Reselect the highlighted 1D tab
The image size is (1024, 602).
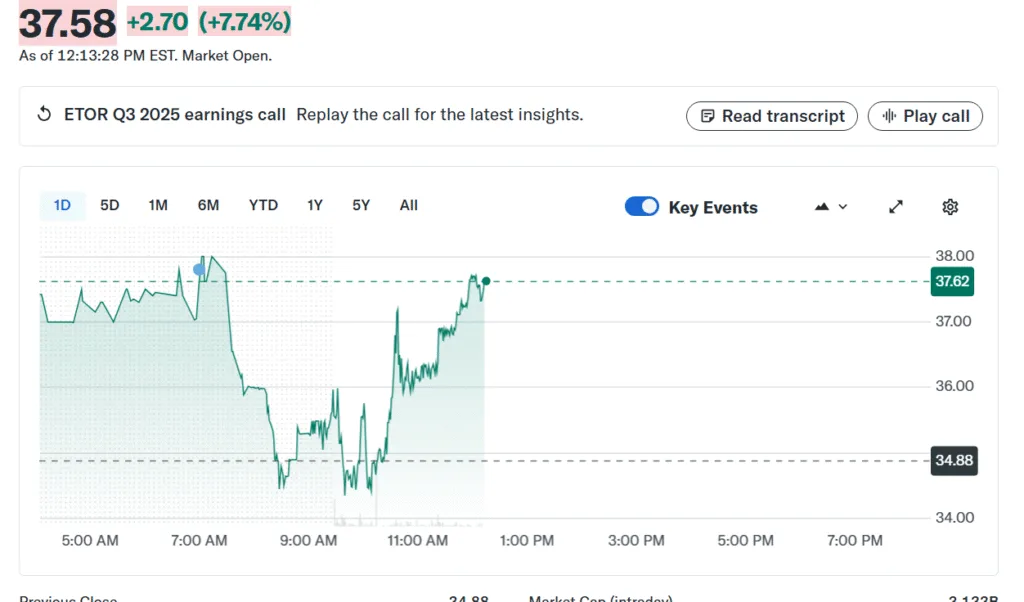pyautogui.click(x=62, y=204)
